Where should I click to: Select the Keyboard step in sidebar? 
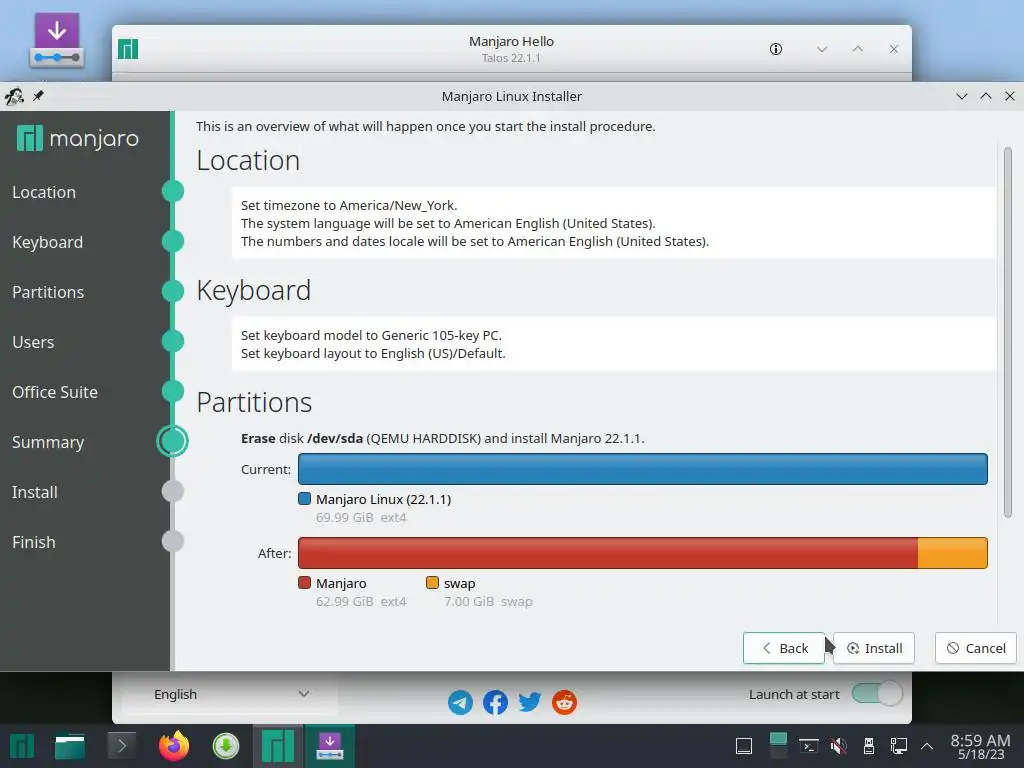click(48, 242)
